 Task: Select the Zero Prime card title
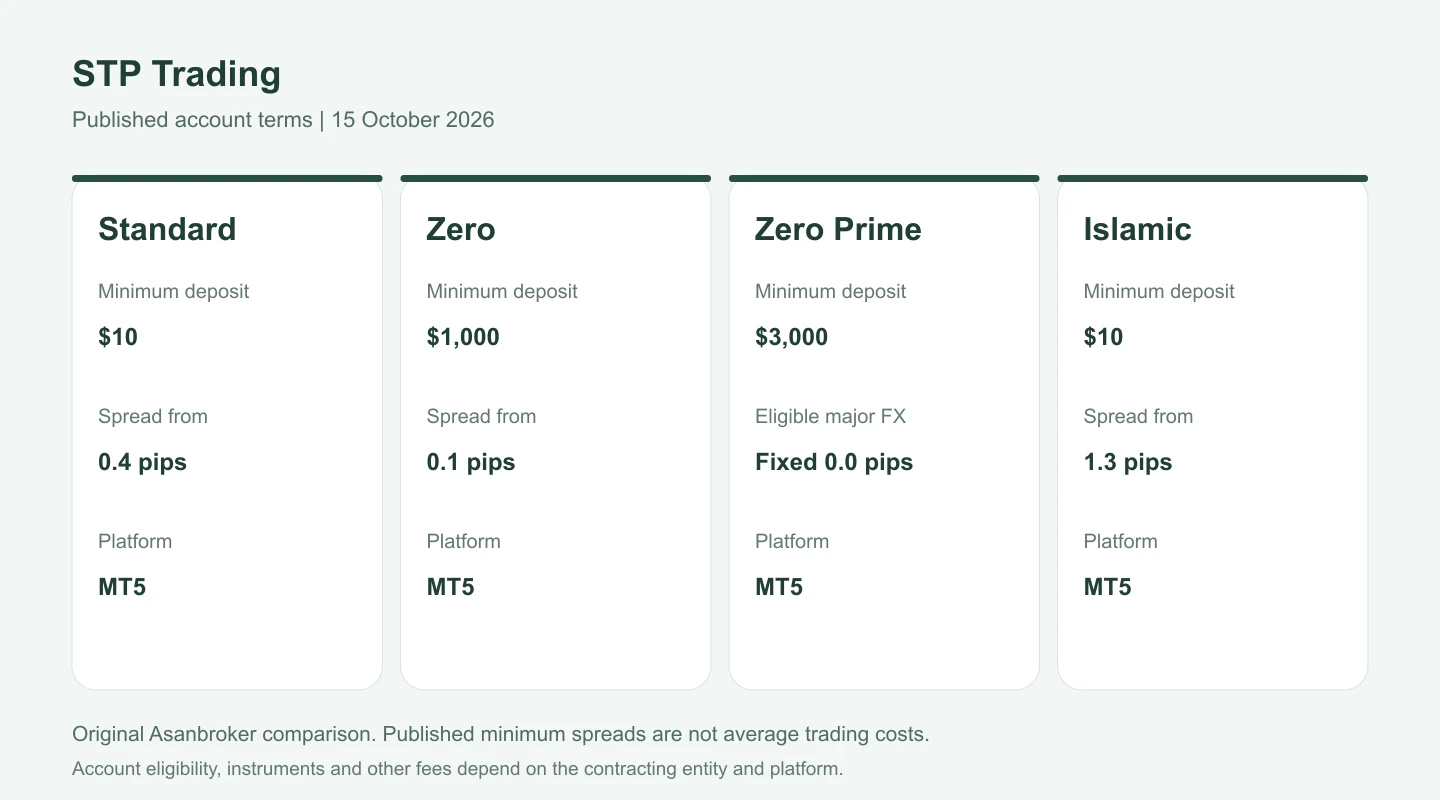pyautogui.click(x=838, y=229)
